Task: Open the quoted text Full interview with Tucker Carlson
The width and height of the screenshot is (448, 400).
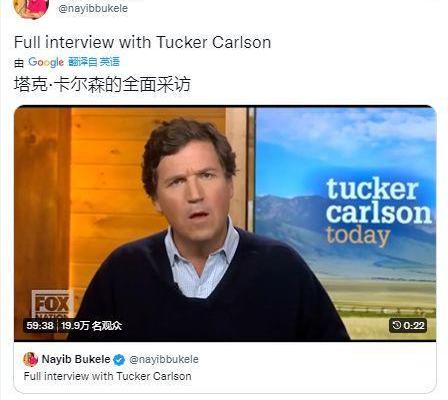Action: pos(108,376)
